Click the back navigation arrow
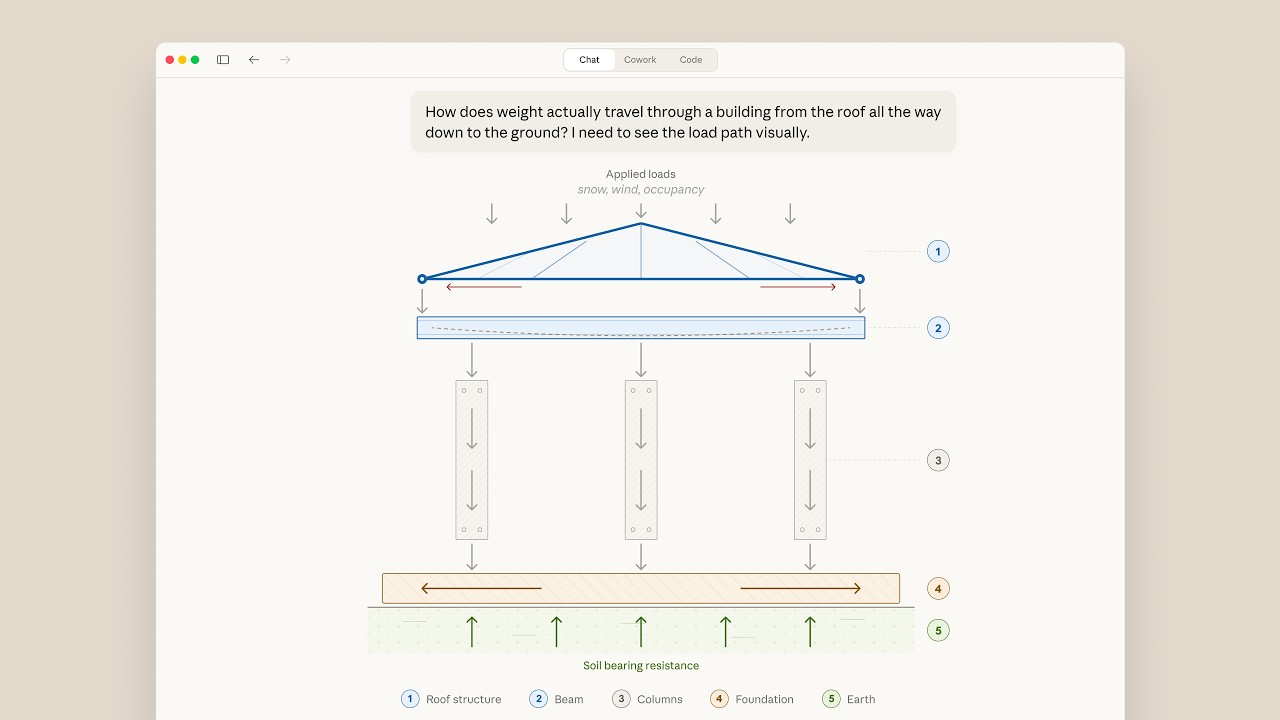 click(x=254, y=59)
